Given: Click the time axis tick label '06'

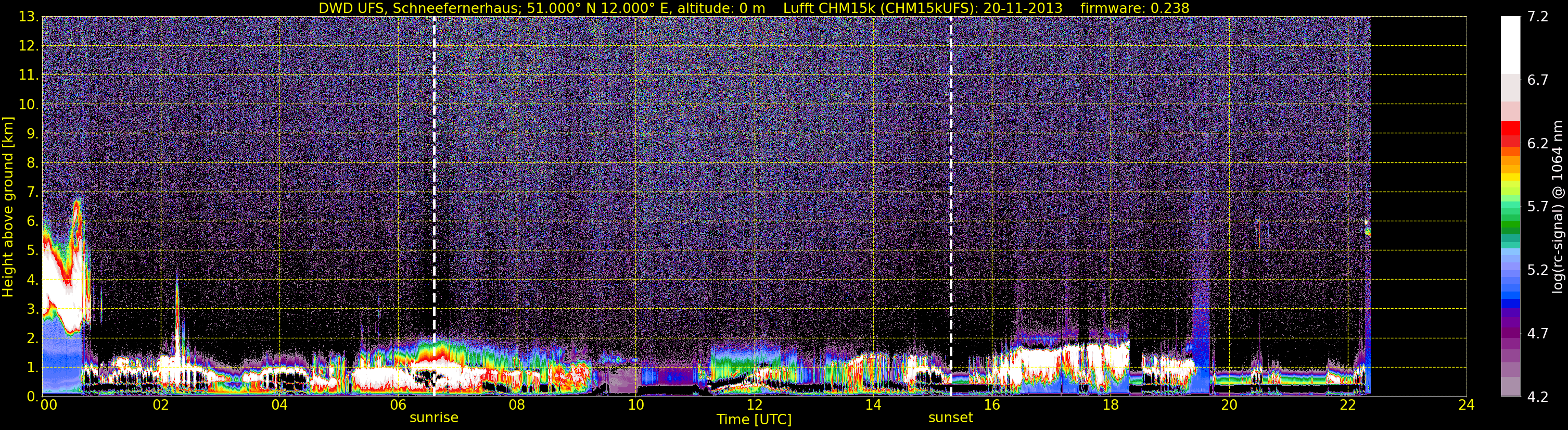Looking at the screenshot, I should (x=398, y=405).
